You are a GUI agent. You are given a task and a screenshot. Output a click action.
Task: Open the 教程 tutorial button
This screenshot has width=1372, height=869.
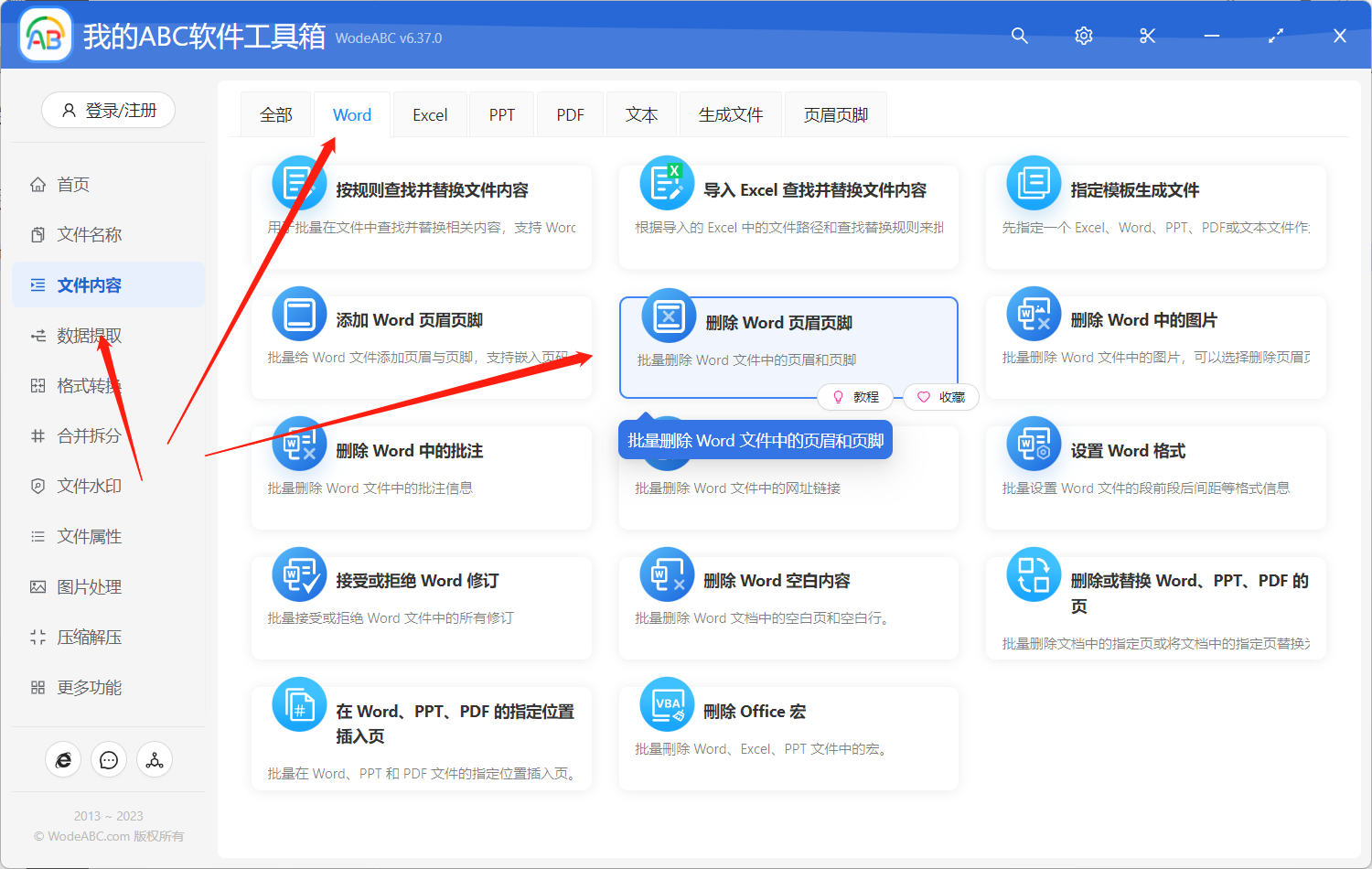tap(855, 396)
